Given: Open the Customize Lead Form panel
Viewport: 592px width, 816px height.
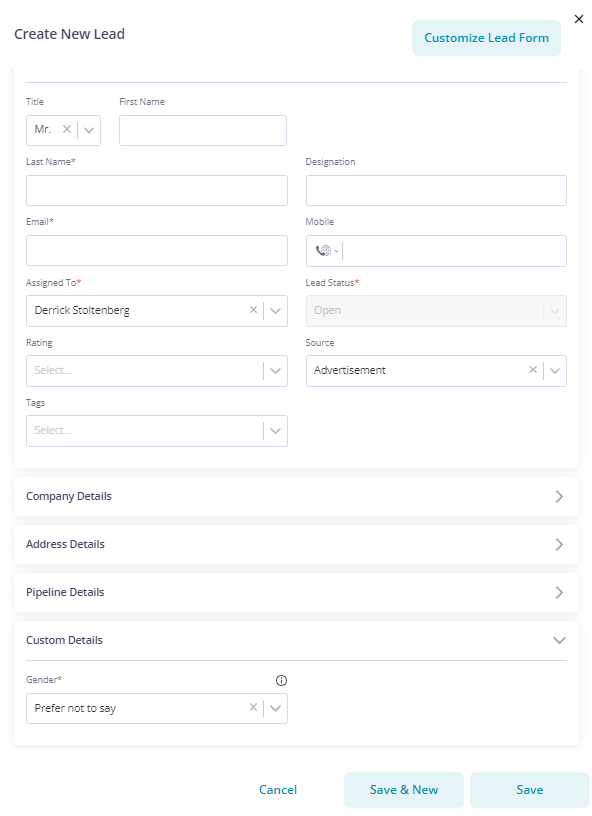Looking at the screenshot, I should pos(485,37).
